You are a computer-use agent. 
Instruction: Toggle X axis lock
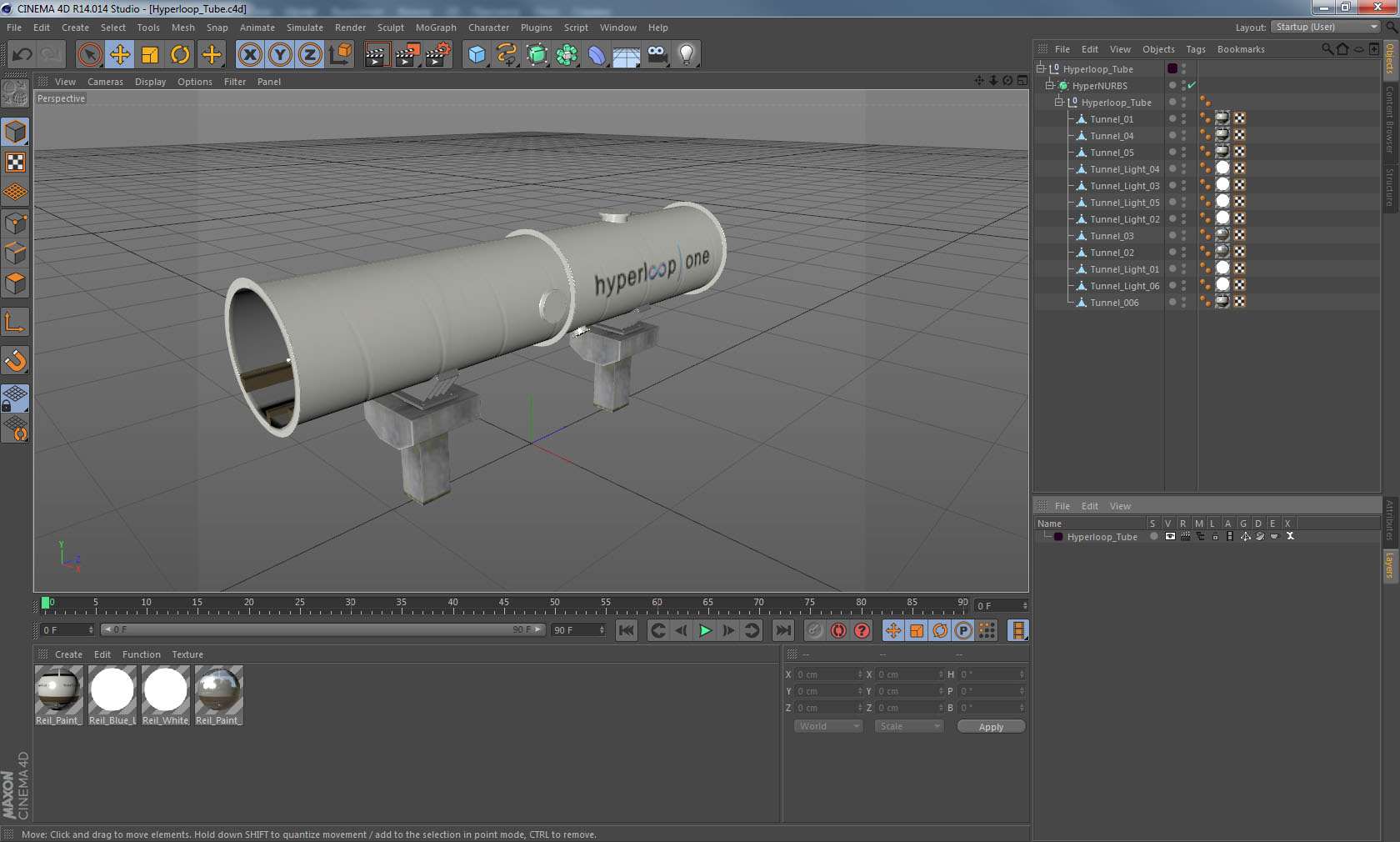(x=249, y=55)
